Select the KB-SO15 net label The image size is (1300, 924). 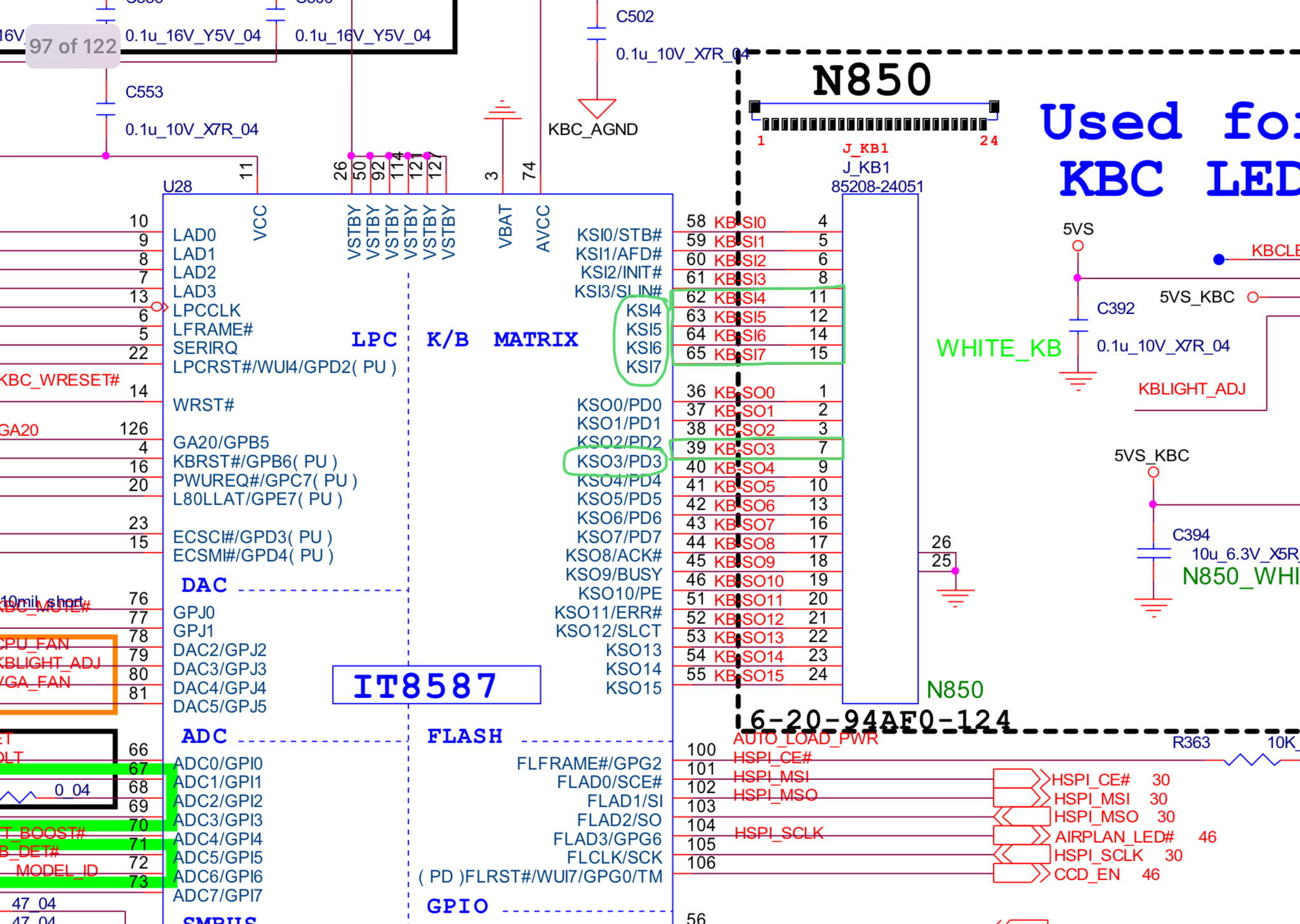click(749, 676)
